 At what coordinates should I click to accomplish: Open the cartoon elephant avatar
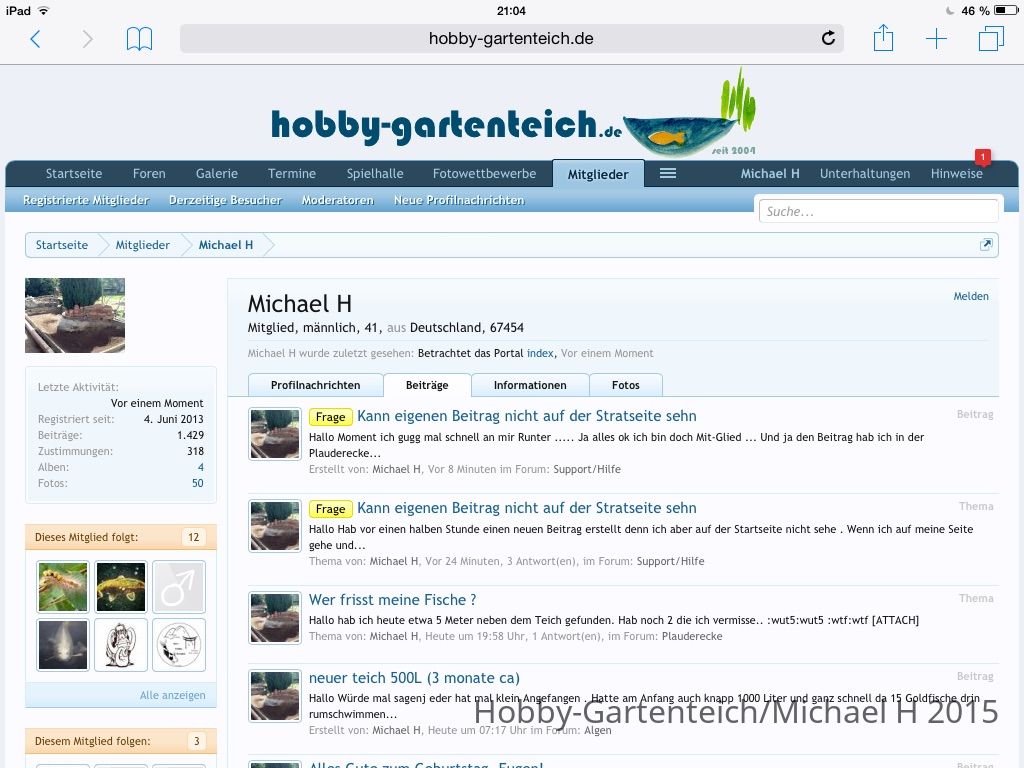[x=121, y=645]
